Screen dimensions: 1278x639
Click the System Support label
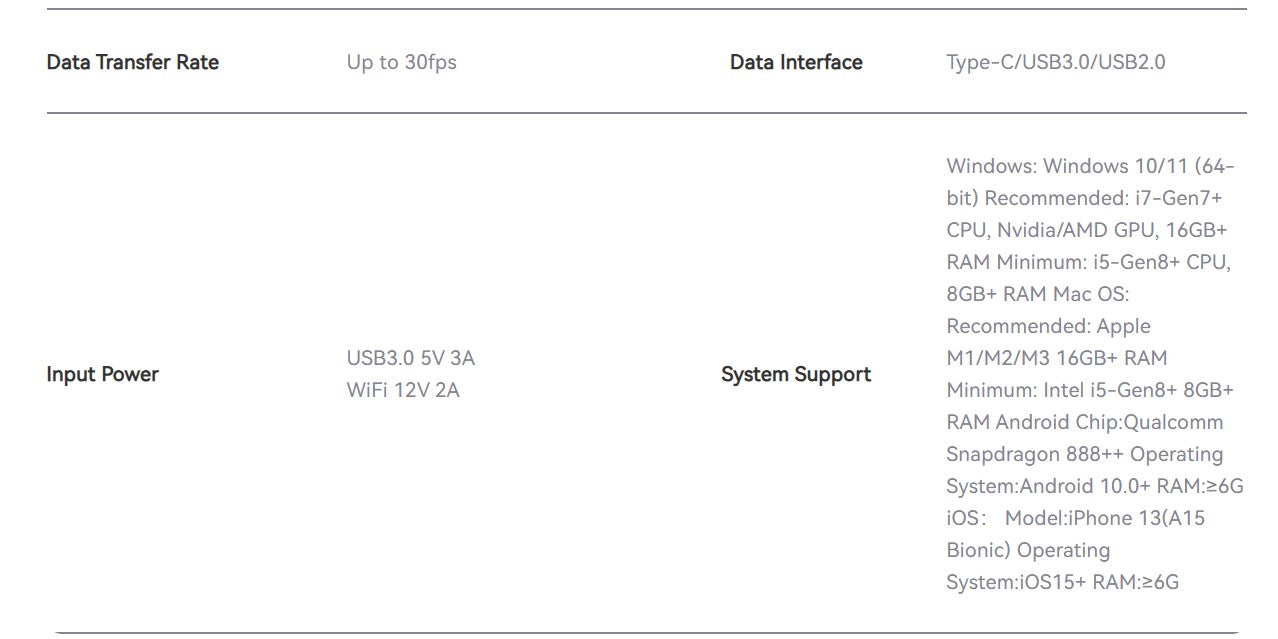coord(796,374)
